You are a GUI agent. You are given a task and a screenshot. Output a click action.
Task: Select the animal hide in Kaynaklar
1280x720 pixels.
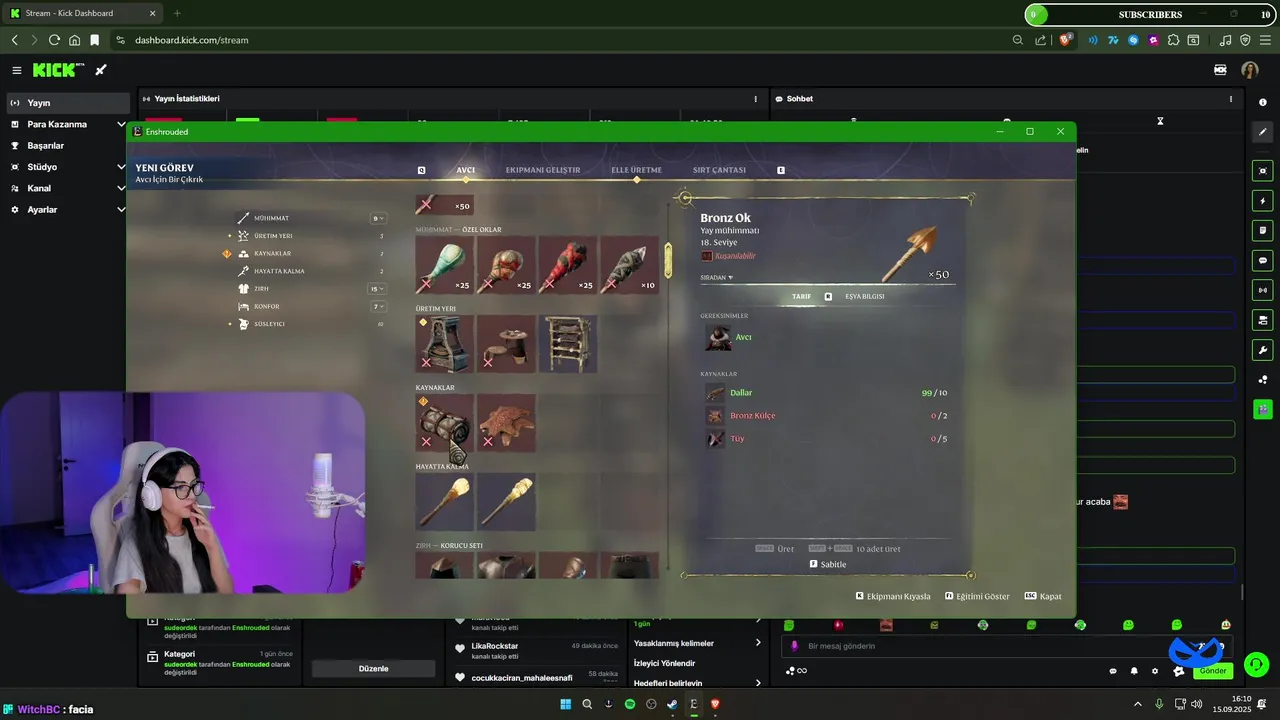tap(506, 422)
